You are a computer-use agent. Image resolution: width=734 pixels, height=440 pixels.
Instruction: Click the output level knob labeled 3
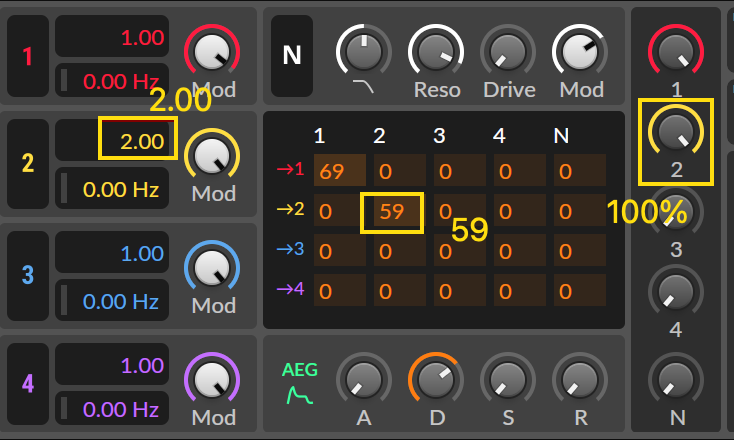click(x=676, y=212)
